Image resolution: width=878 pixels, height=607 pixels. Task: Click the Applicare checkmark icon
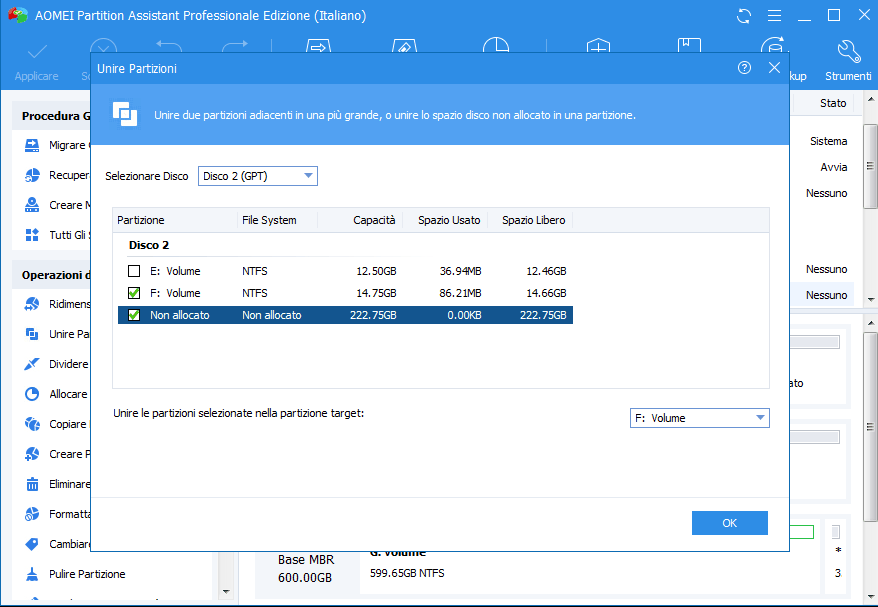pos(36,51)
